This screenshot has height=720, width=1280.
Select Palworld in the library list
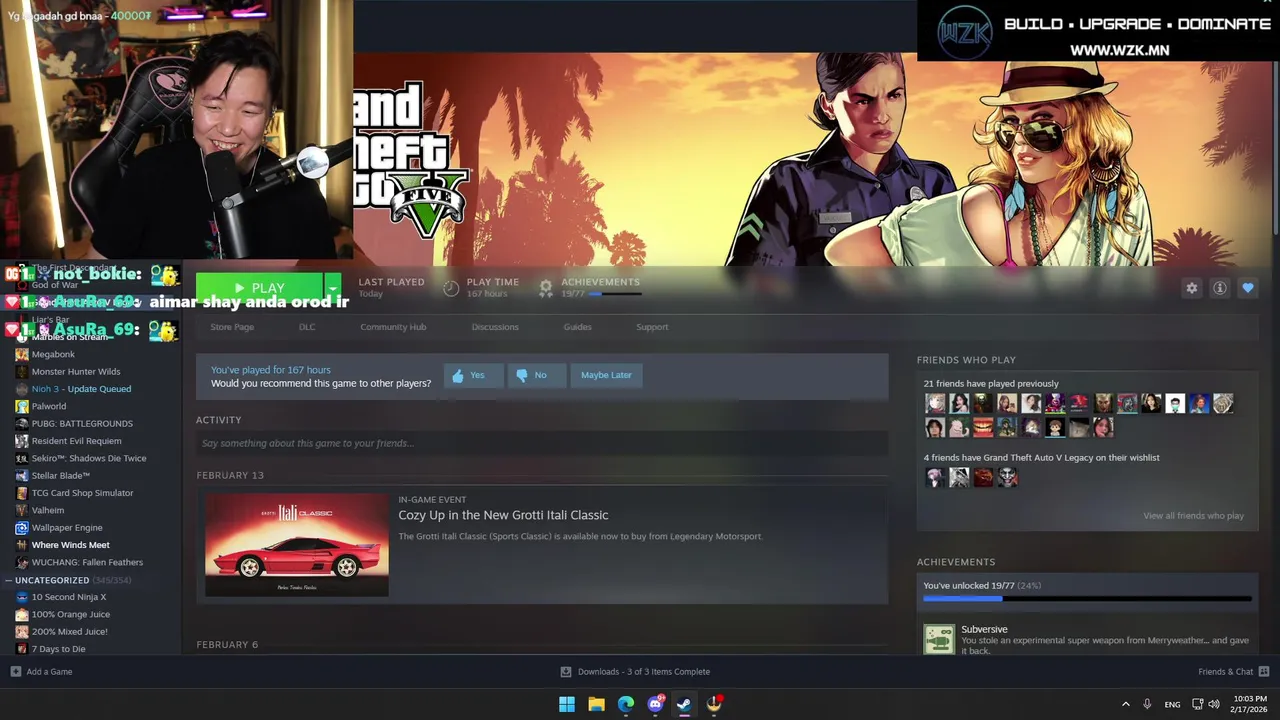point(48,406)
